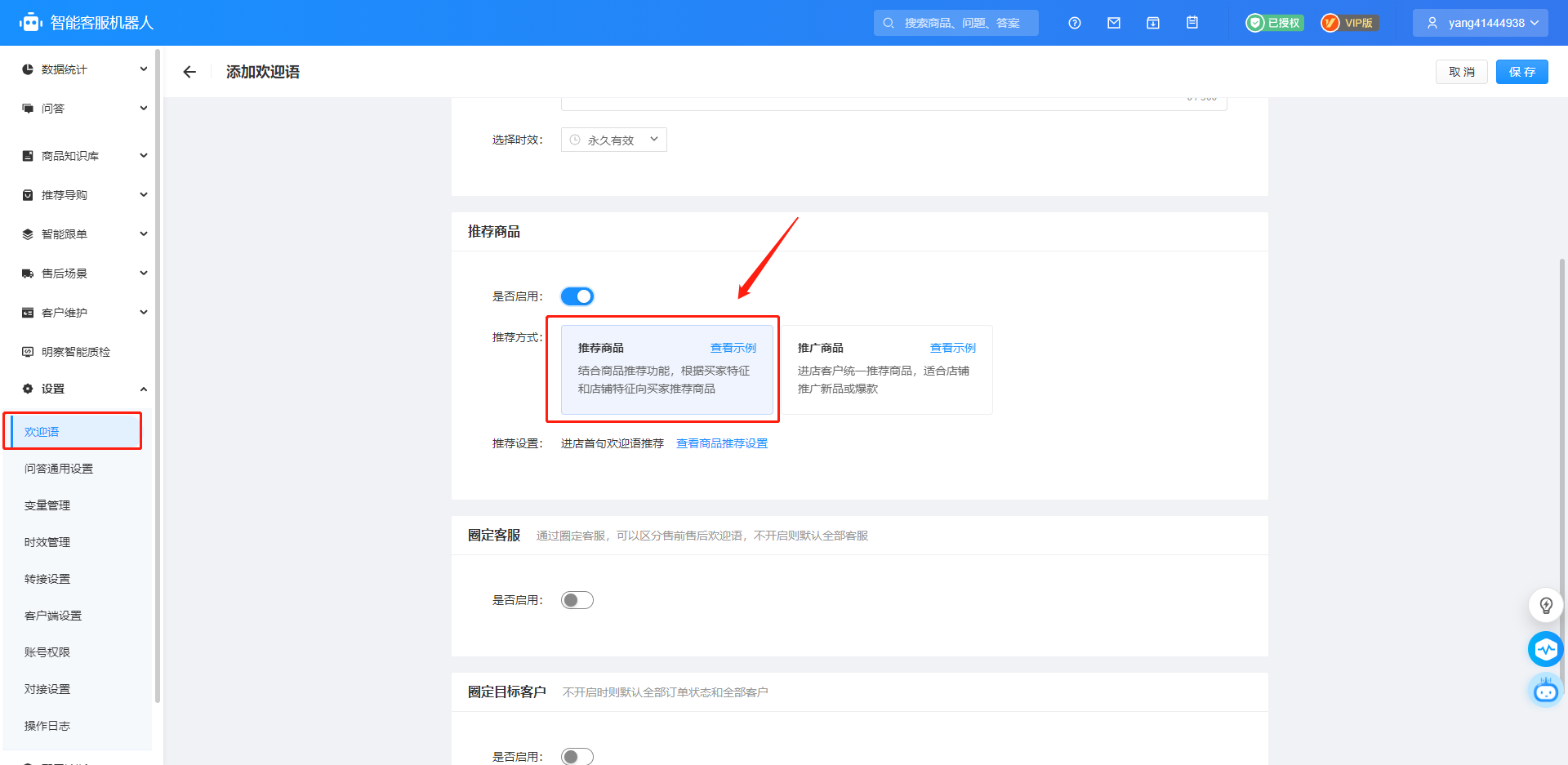Enable the 圈定客服 是否启用 switch

point(577,600)
